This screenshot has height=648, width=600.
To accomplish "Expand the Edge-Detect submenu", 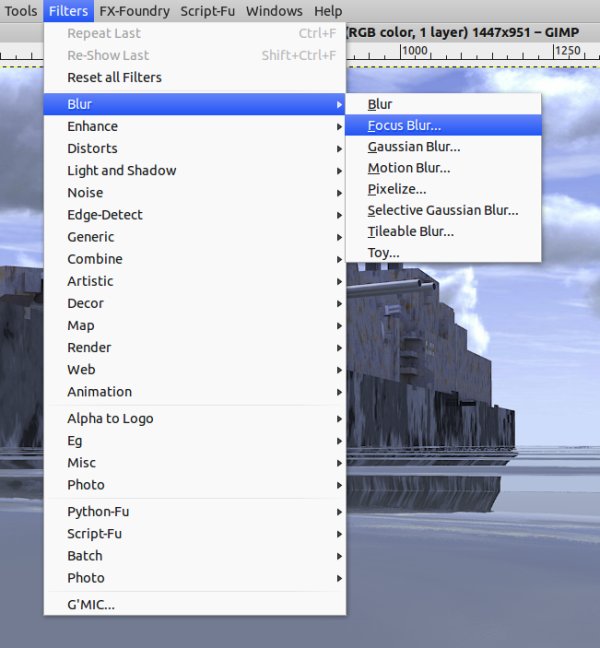I will (x=195, y=214).
